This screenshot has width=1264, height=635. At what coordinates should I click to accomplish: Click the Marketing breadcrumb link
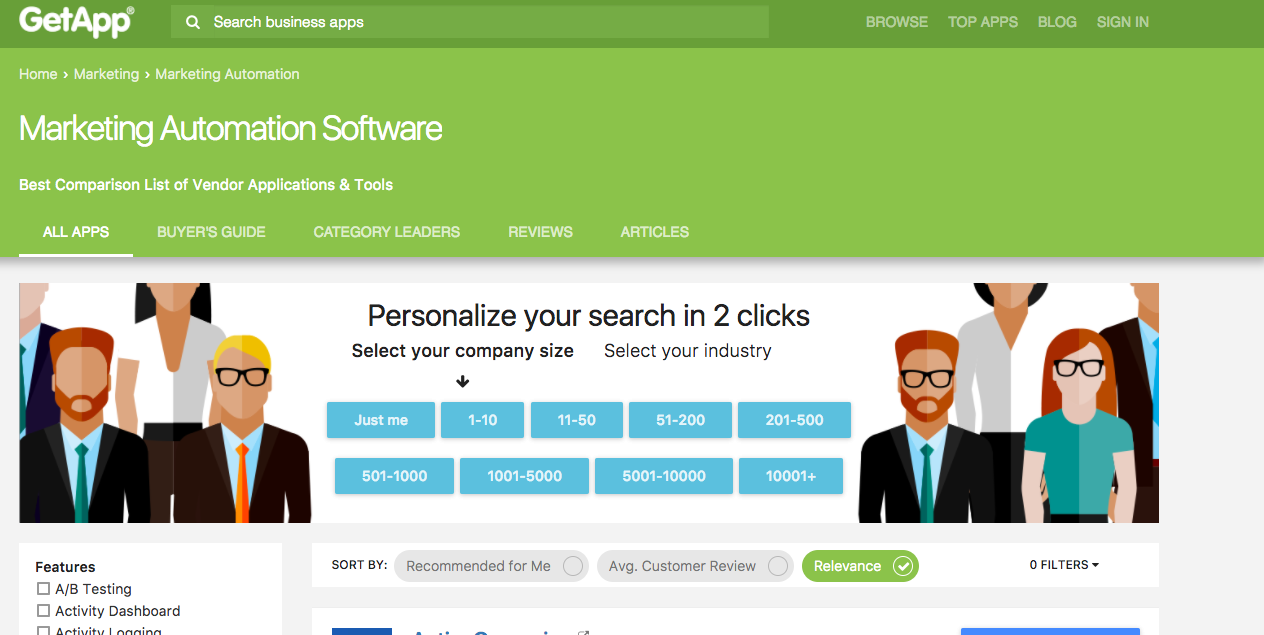tap(106, 74)
